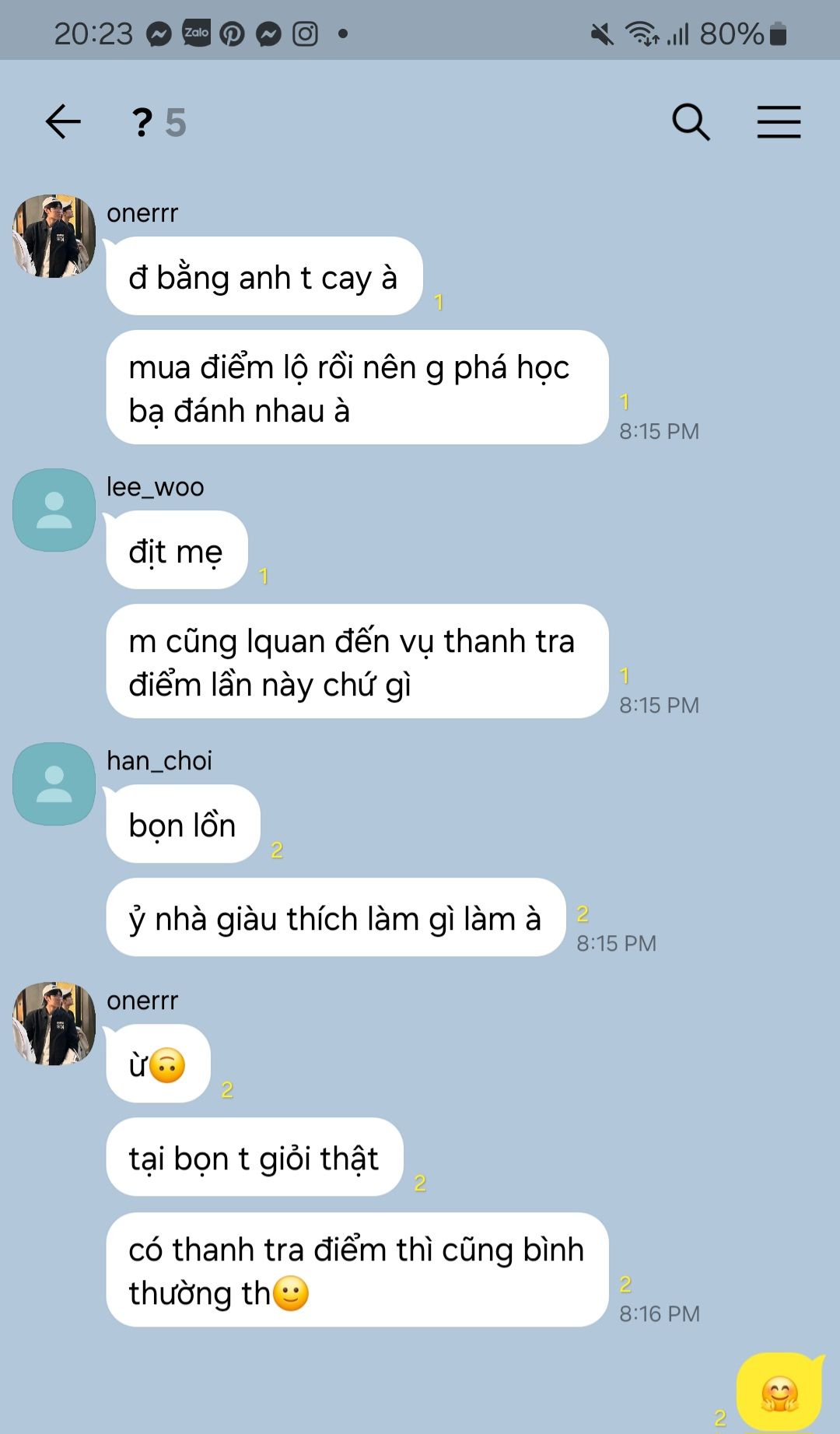Select message "tại bọn t giỏi thật"
Screen dimensions: 840x1434
point(254,1157)
